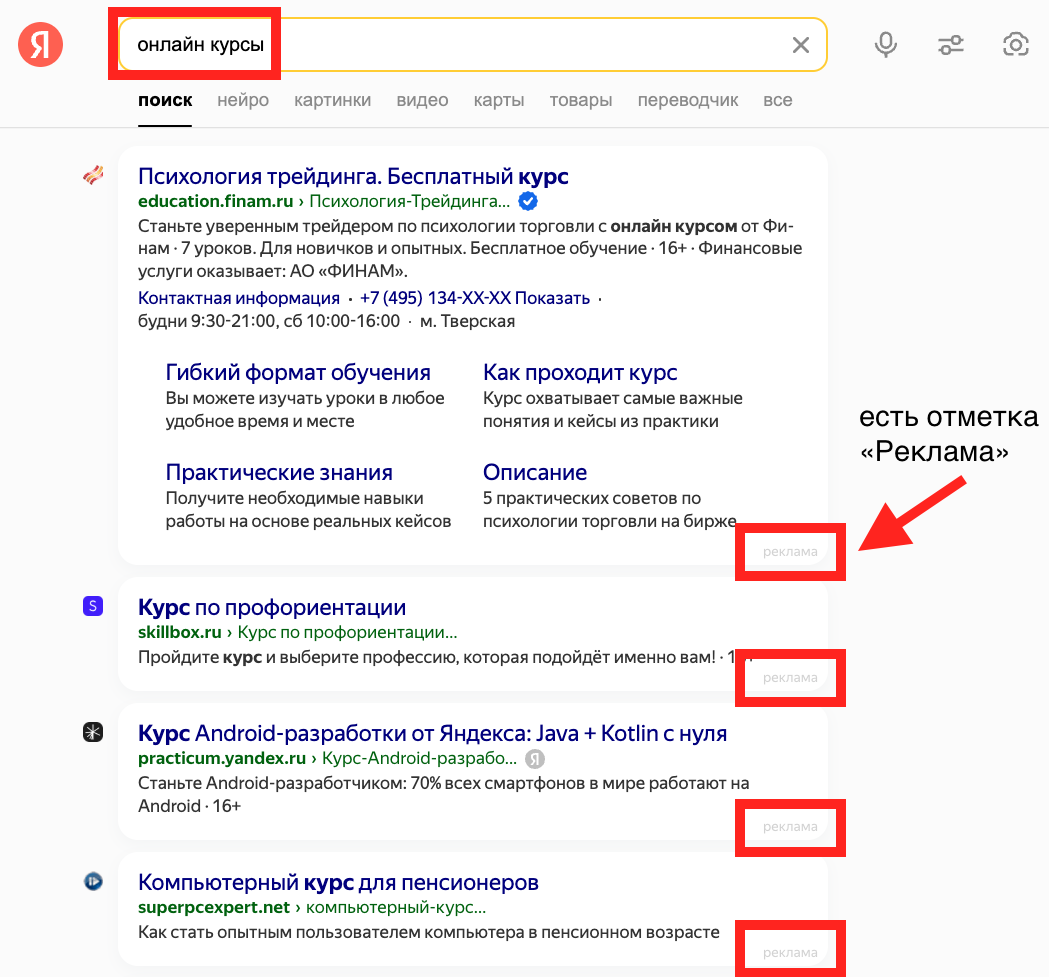Open the «Курс по профориентации...» breadcrumb
The height and width of the screenshot is (977, 1049).
347,632
